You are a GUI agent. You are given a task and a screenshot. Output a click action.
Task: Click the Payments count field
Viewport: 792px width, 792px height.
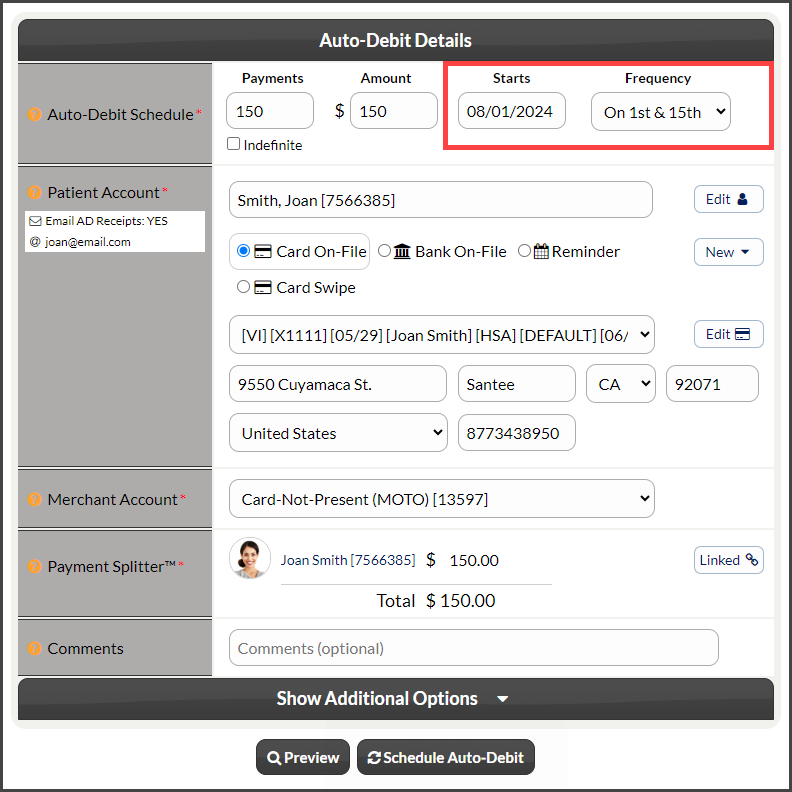pos(270,111)
